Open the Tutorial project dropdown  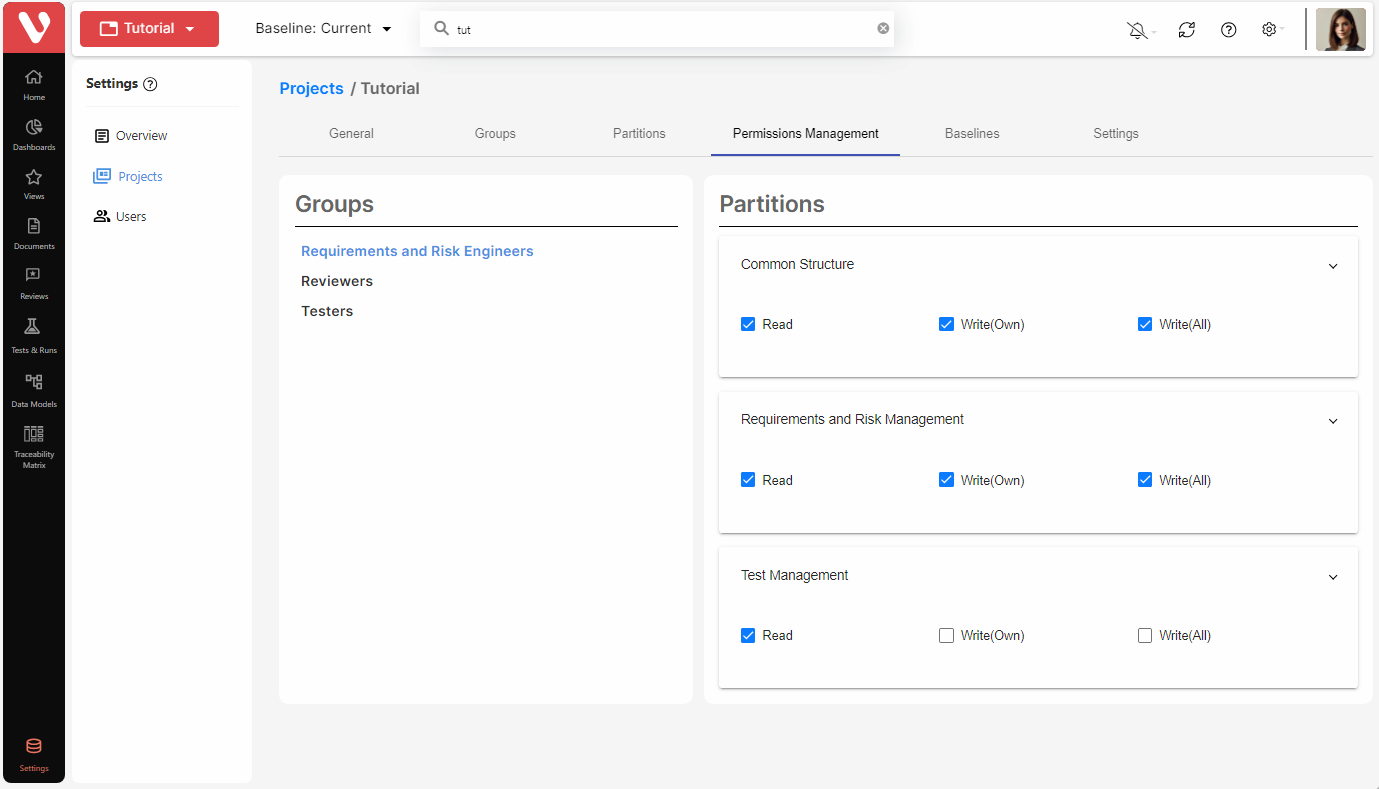149,29
